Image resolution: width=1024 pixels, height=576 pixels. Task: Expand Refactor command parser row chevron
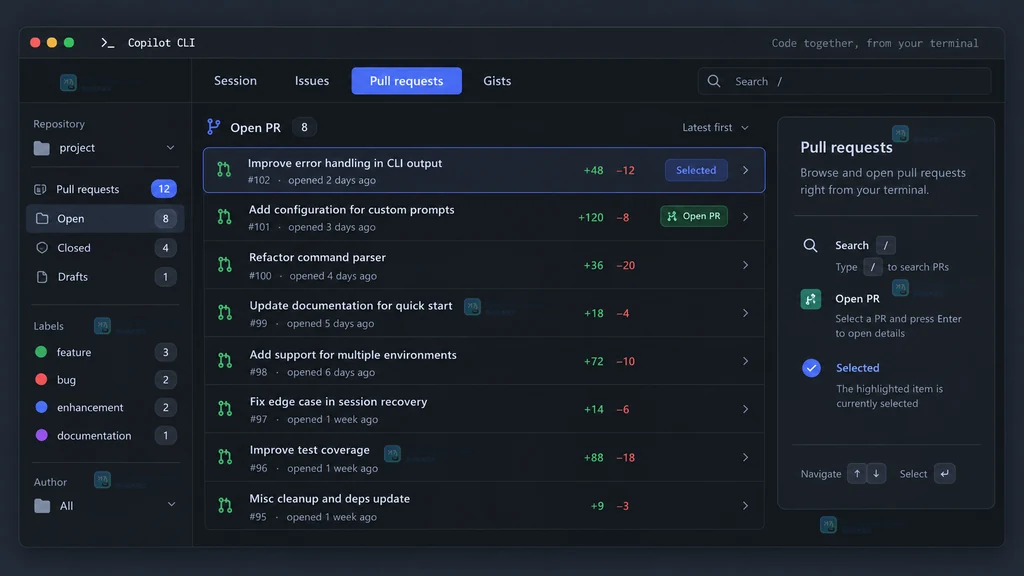pos(745,265)
